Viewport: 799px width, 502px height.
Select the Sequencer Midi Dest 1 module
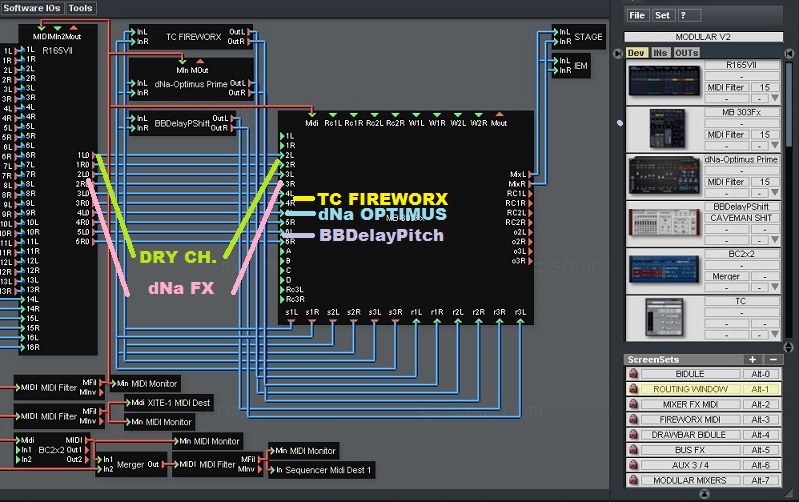coord(322,470)
